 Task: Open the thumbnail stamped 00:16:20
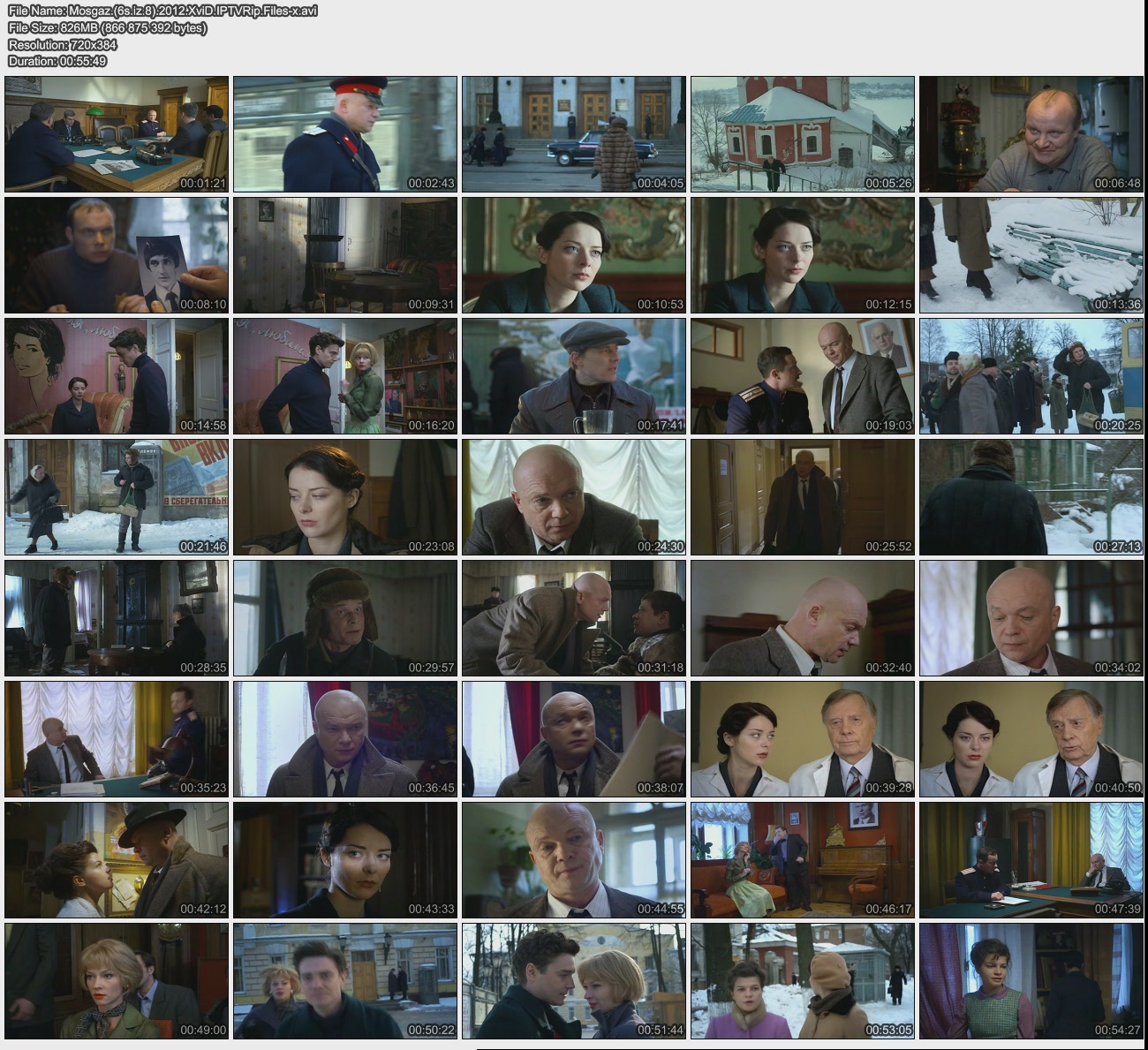345,376
